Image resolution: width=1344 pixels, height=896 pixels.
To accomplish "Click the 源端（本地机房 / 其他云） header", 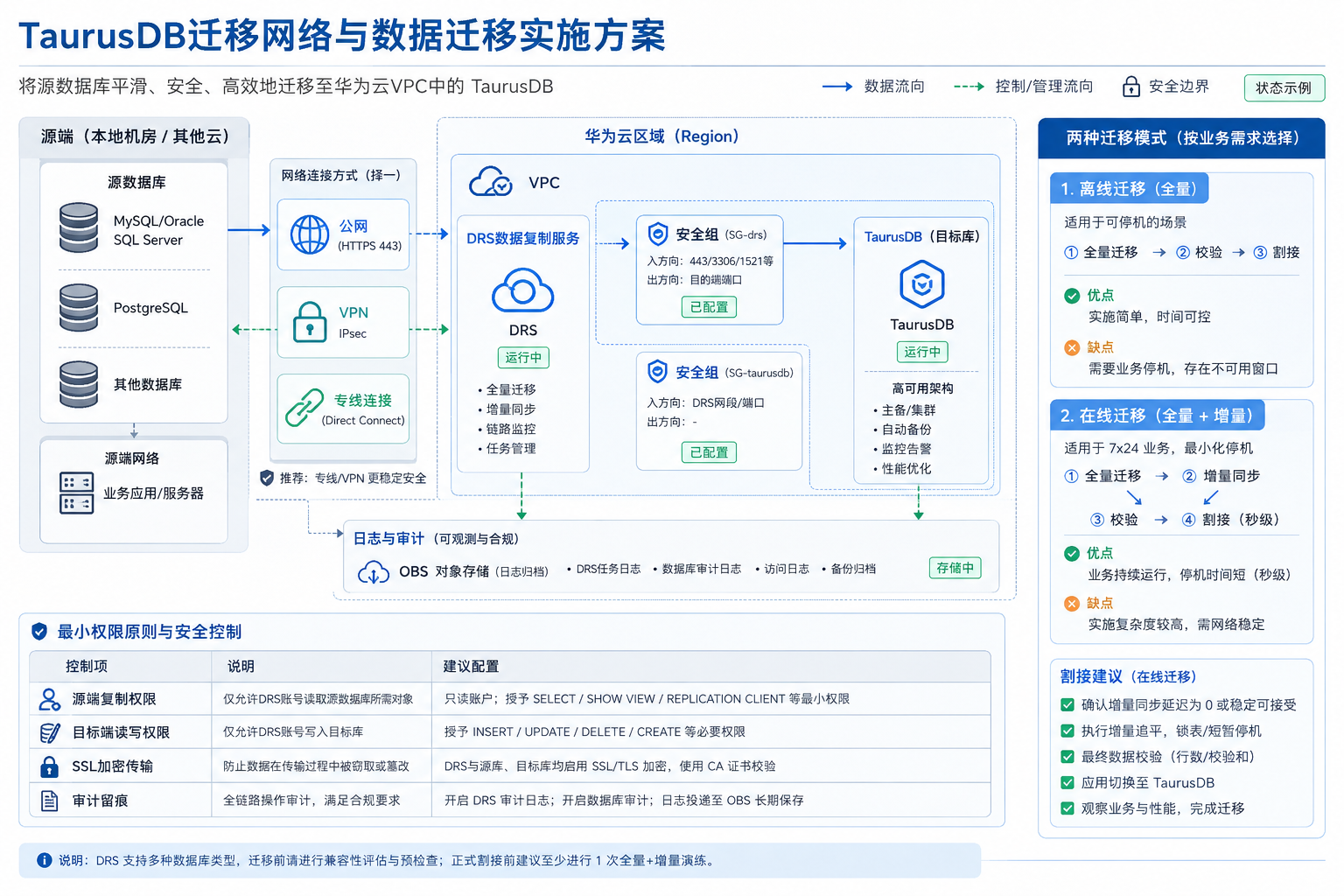I will tap(136, 136).
